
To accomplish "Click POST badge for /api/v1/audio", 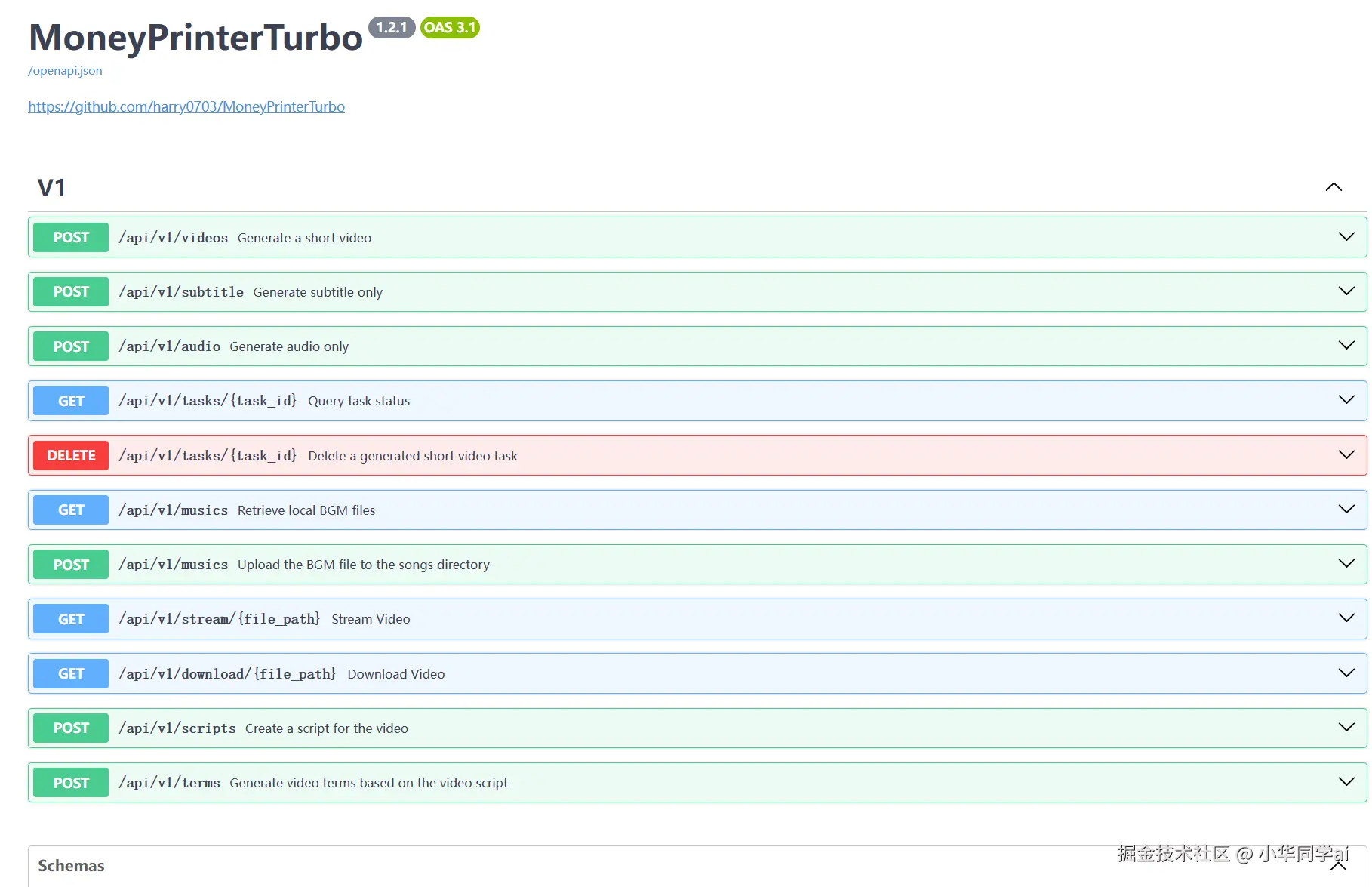I will coord(71,346).
